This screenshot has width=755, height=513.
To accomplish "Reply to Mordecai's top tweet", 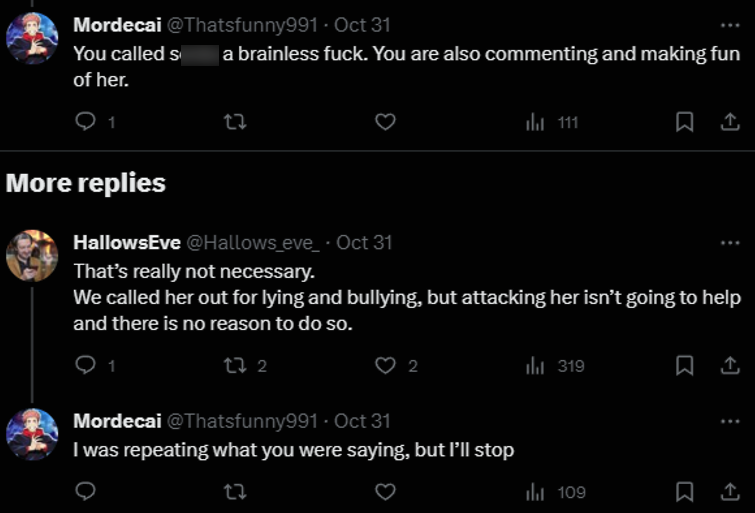I will point(87,122).
